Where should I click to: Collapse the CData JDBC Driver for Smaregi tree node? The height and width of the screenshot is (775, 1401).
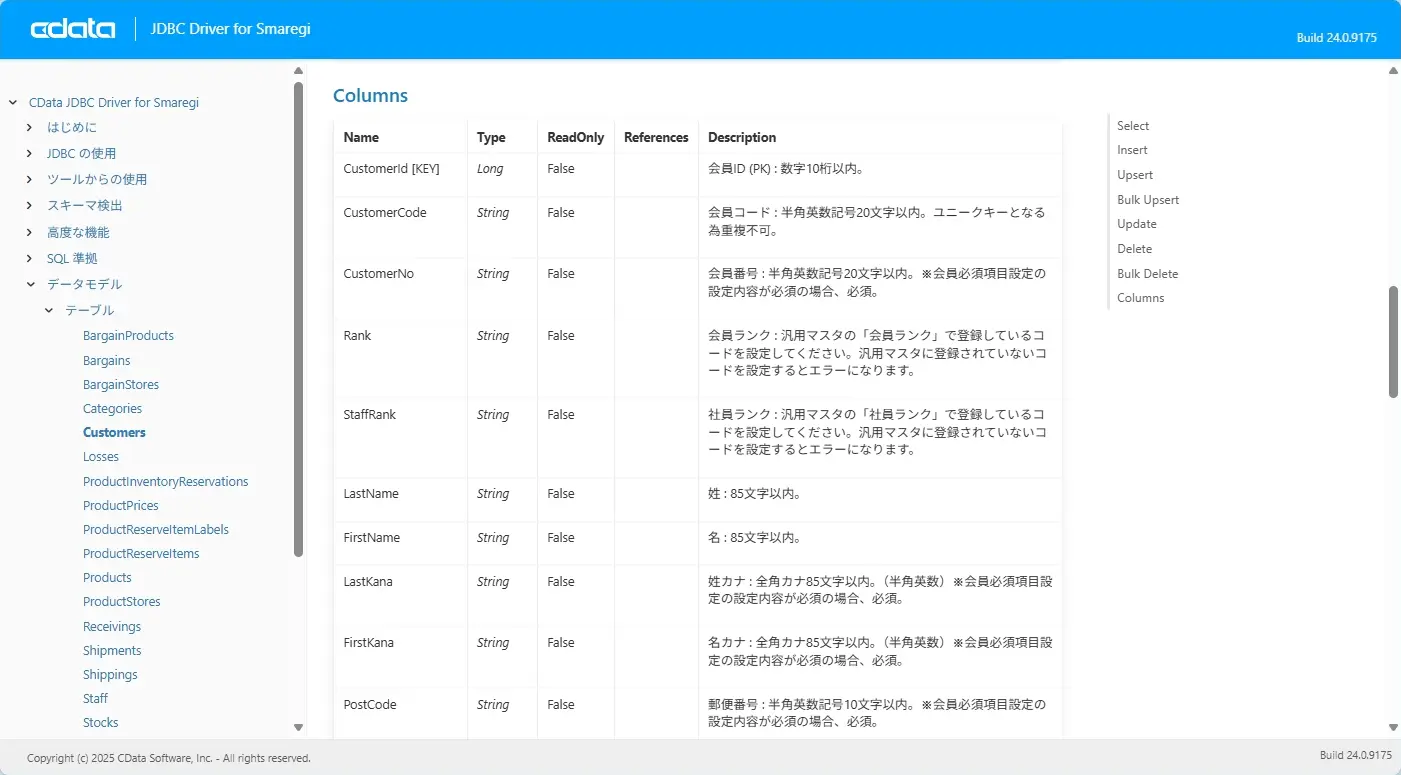tap(13, 102)
